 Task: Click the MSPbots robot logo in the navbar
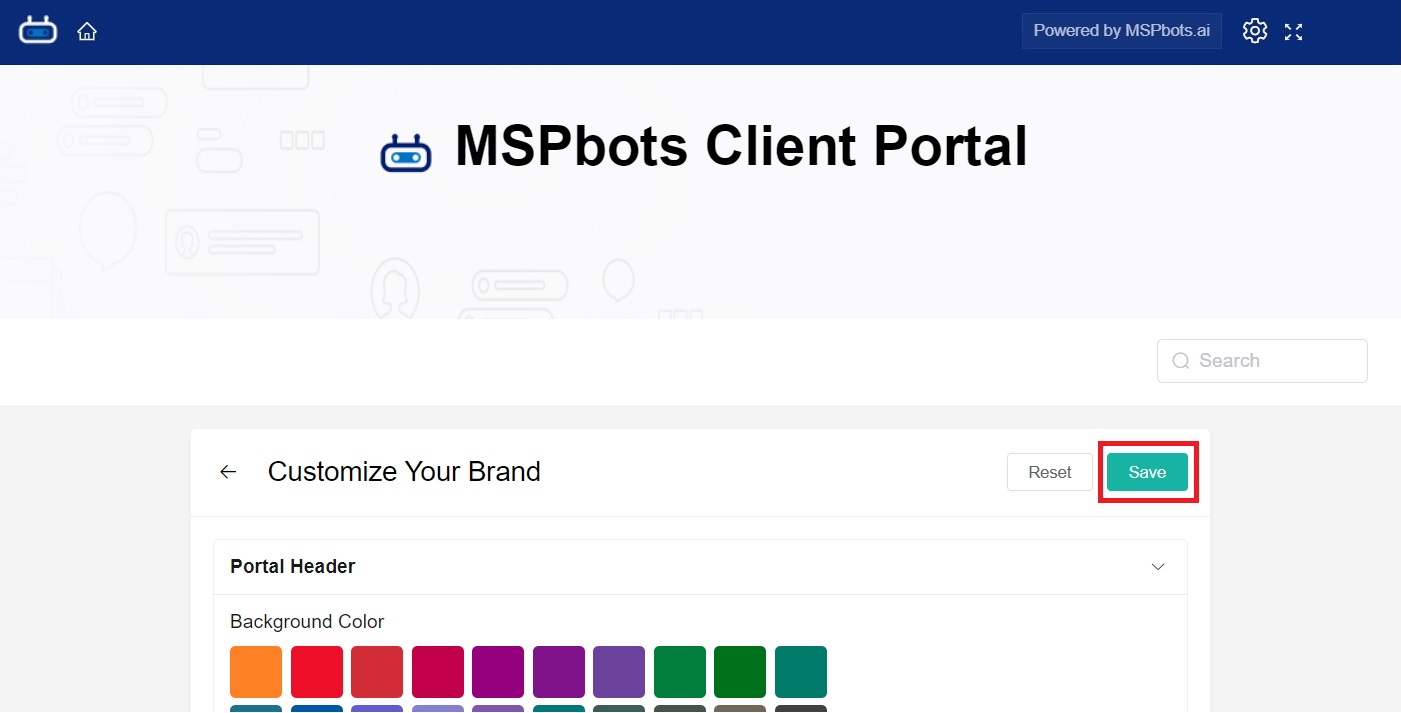coord(37,29)
